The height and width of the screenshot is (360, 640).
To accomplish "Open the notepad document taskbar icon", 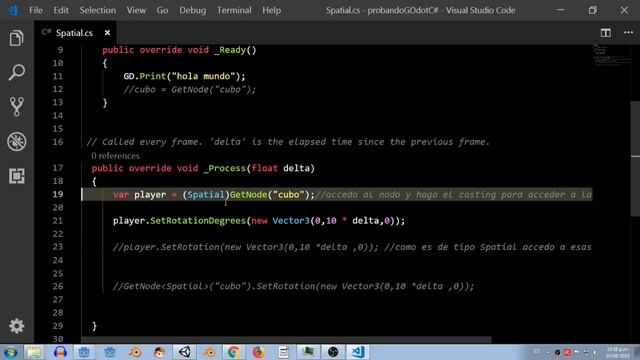I will (283, 352).
